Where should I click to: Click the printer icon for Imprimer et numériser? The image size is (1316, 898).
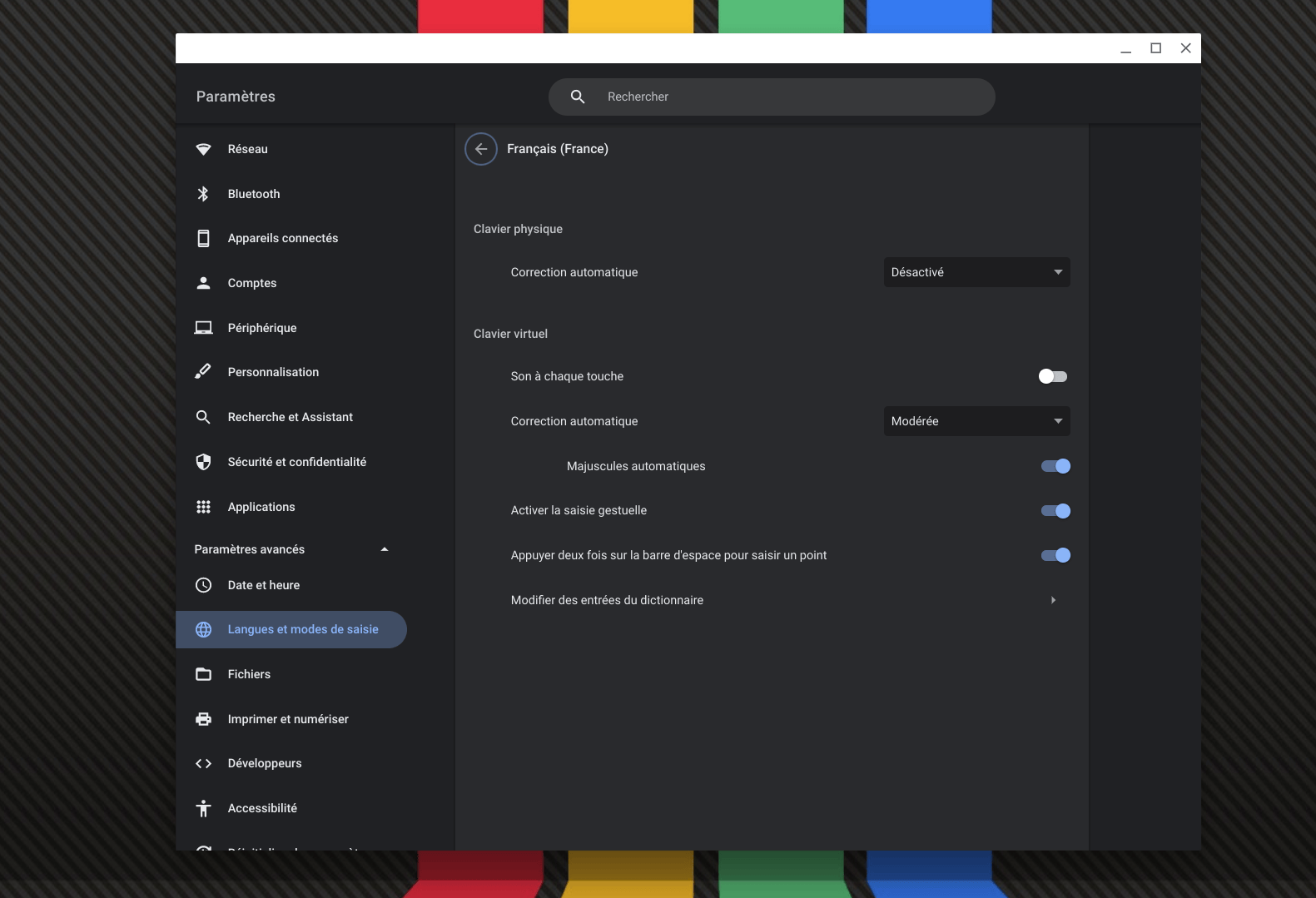click(x=203, y=719)
